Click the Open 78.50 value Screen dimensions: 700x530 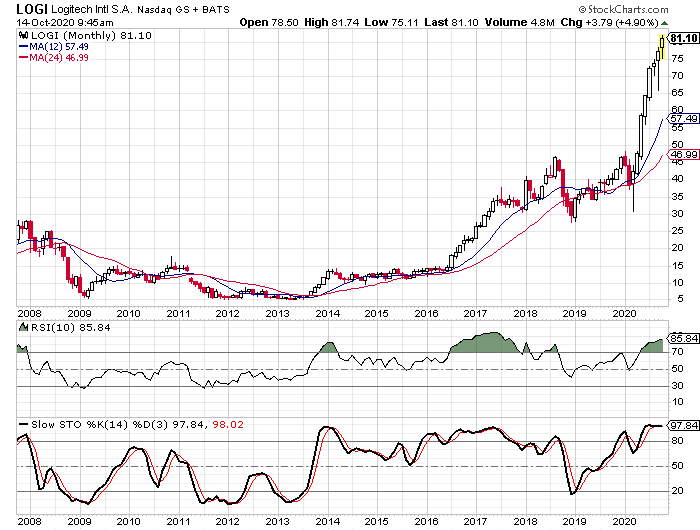269,22
